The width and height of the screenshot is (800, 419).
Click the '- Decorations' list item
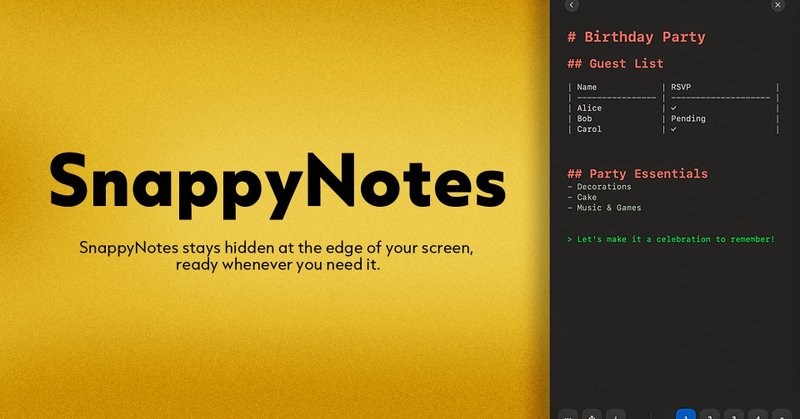coord(599,187)
